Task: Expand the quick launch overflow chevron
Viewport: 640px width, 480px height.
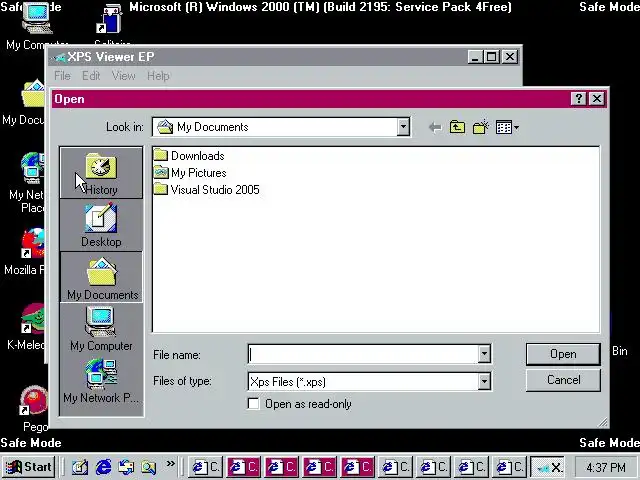Action: point(171,463)
